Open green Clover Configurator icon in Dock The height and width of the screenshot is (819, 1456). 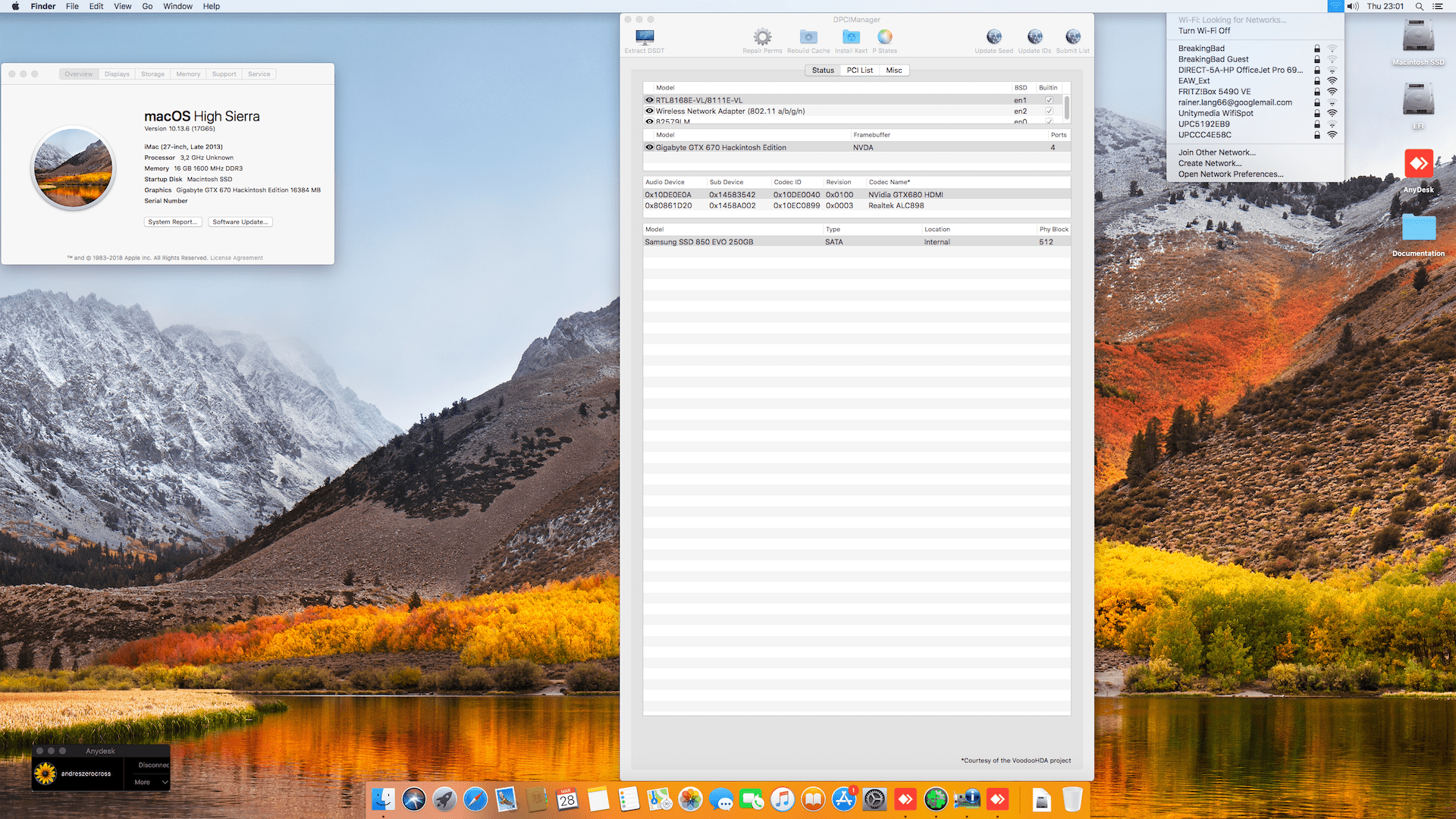[x=936, y=799]
